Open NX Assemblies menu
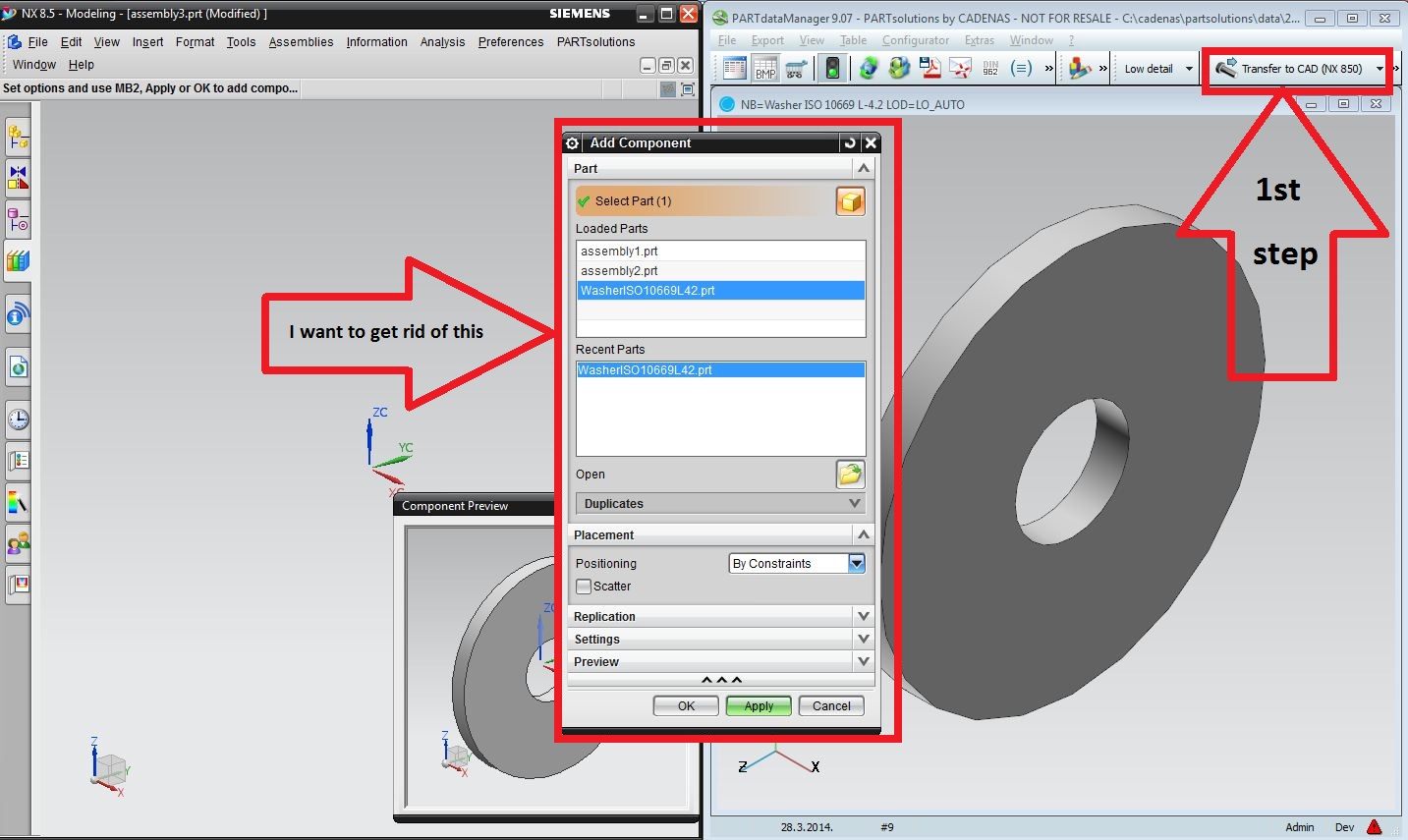 coord(301,42)
